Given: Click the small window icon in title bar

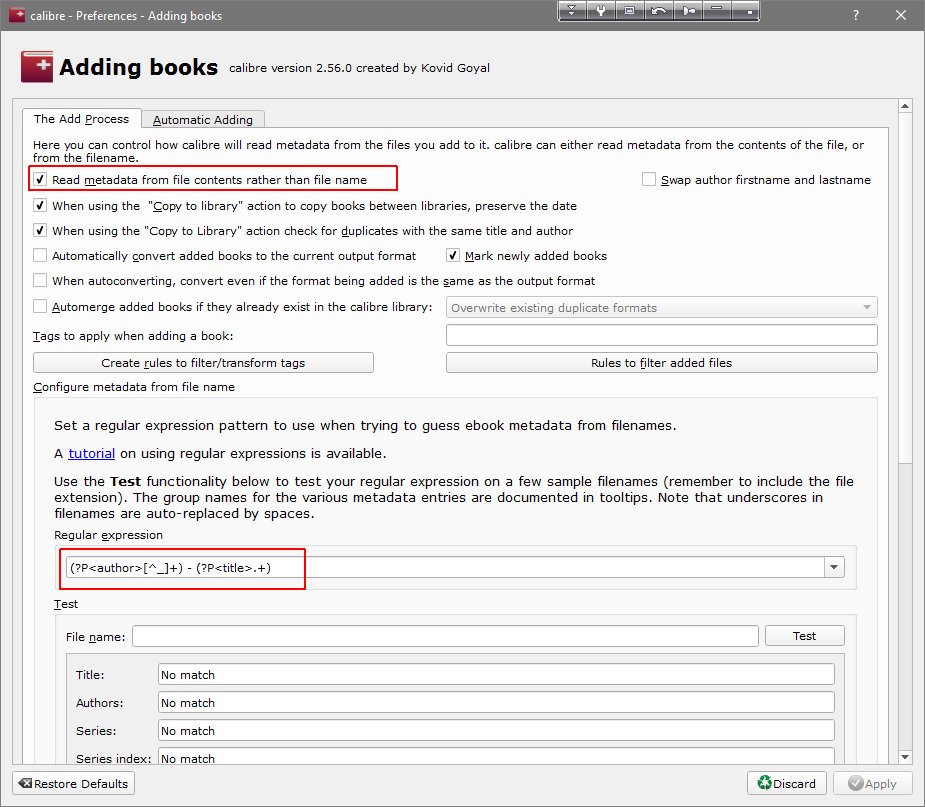Looking at the screenshot, I should pyautogui.click(x=629, y=11).
